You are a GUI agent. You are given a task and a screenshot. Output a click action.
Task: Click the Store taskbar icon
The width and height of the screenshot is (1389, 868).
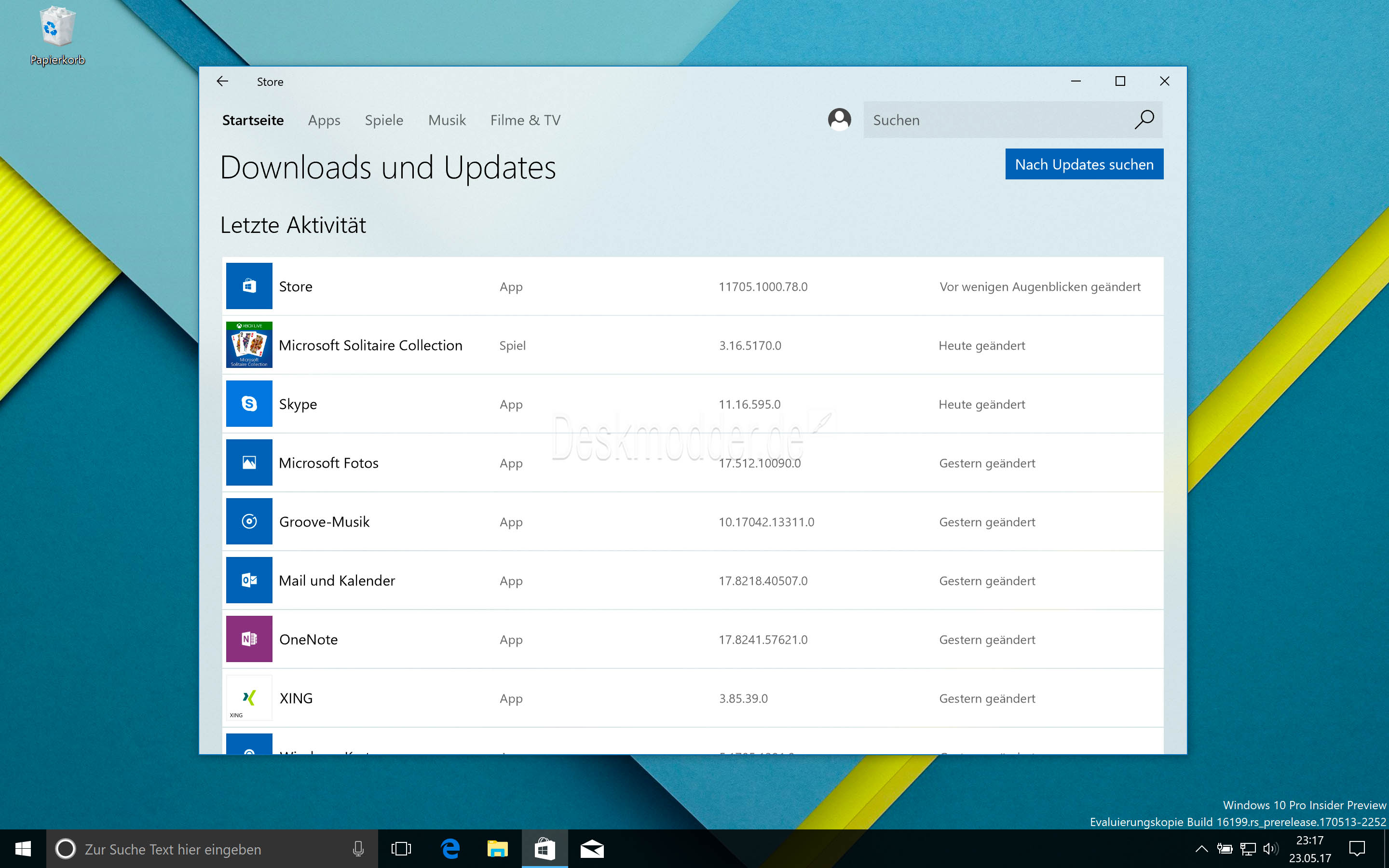(545, 849)
